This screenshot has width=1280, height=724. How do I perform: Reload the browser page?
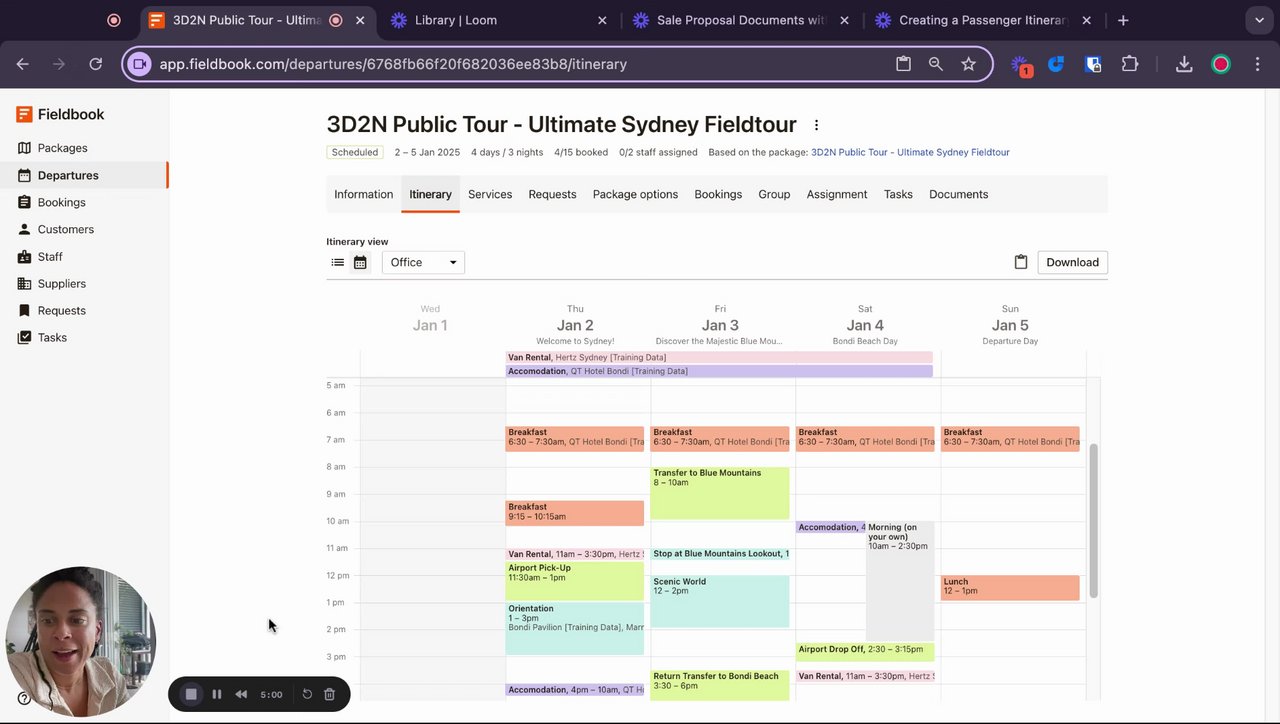(95, 64)
